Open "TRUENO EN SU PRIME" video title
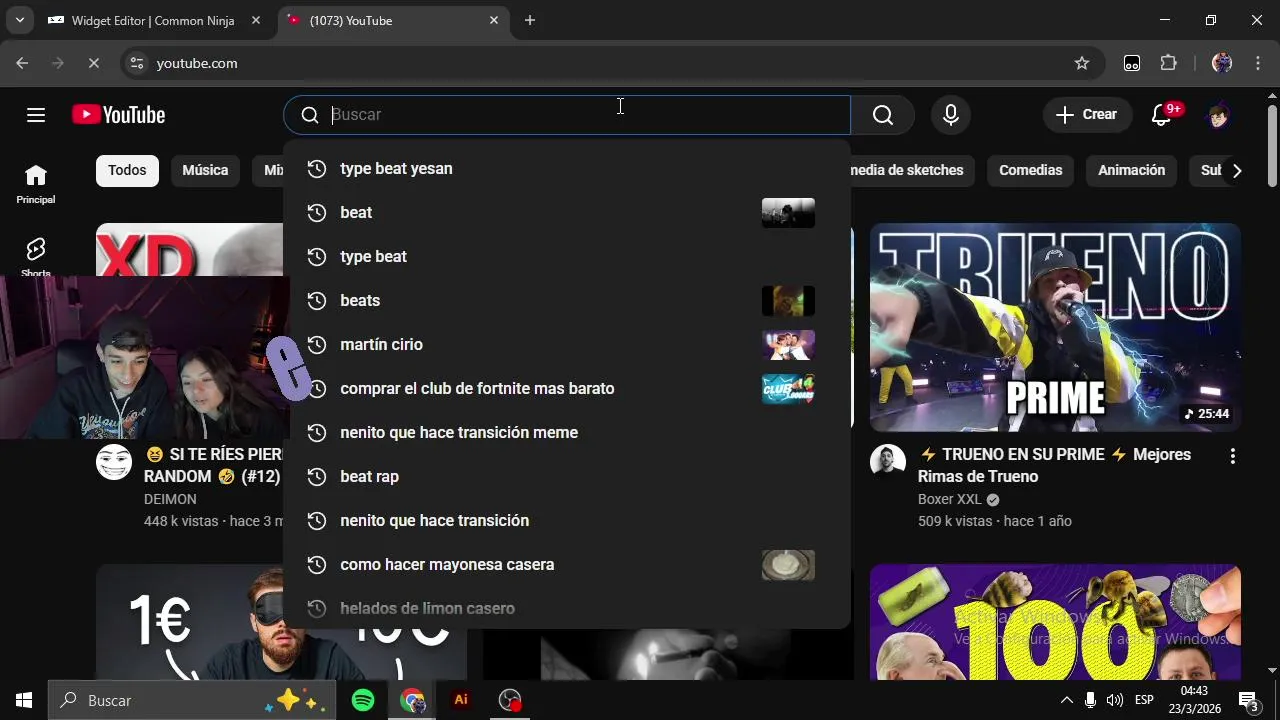The height and width of the screenshot is (720, 1280). [1055, 465]
